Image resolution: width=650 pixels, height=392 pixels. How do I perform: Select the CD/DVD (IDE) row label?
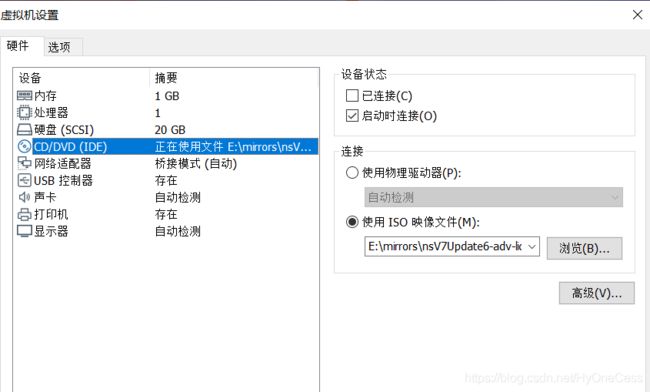click(70, 147)
